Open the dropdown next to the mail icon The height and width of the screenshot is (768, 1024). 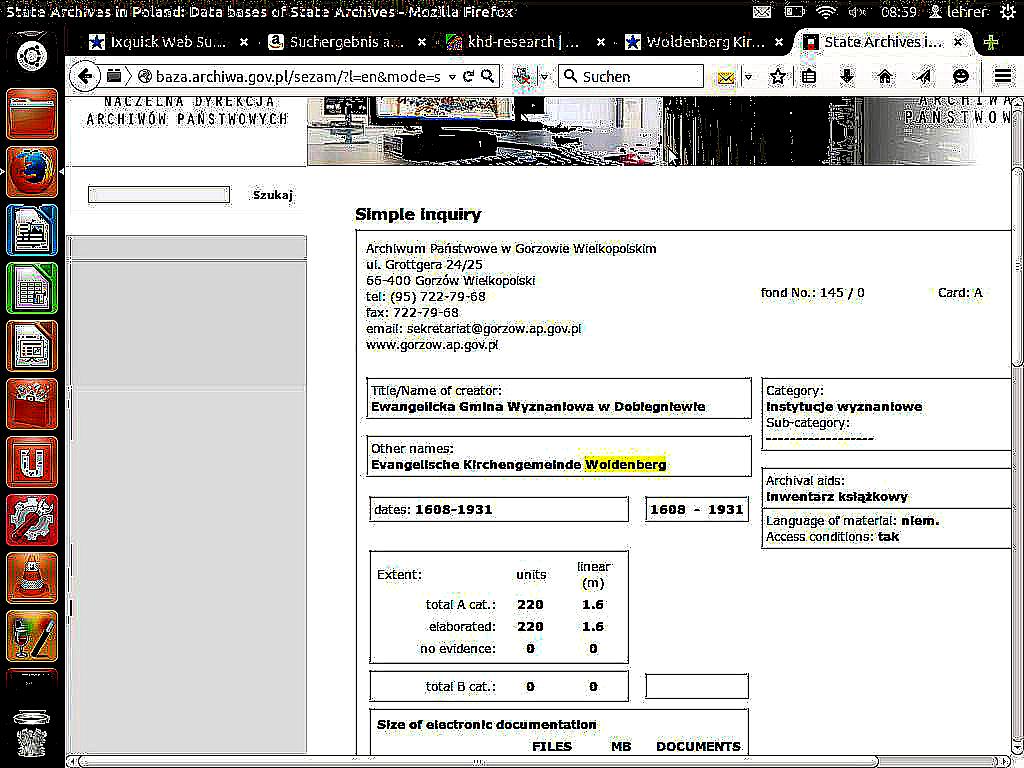(x=748, y=76)
